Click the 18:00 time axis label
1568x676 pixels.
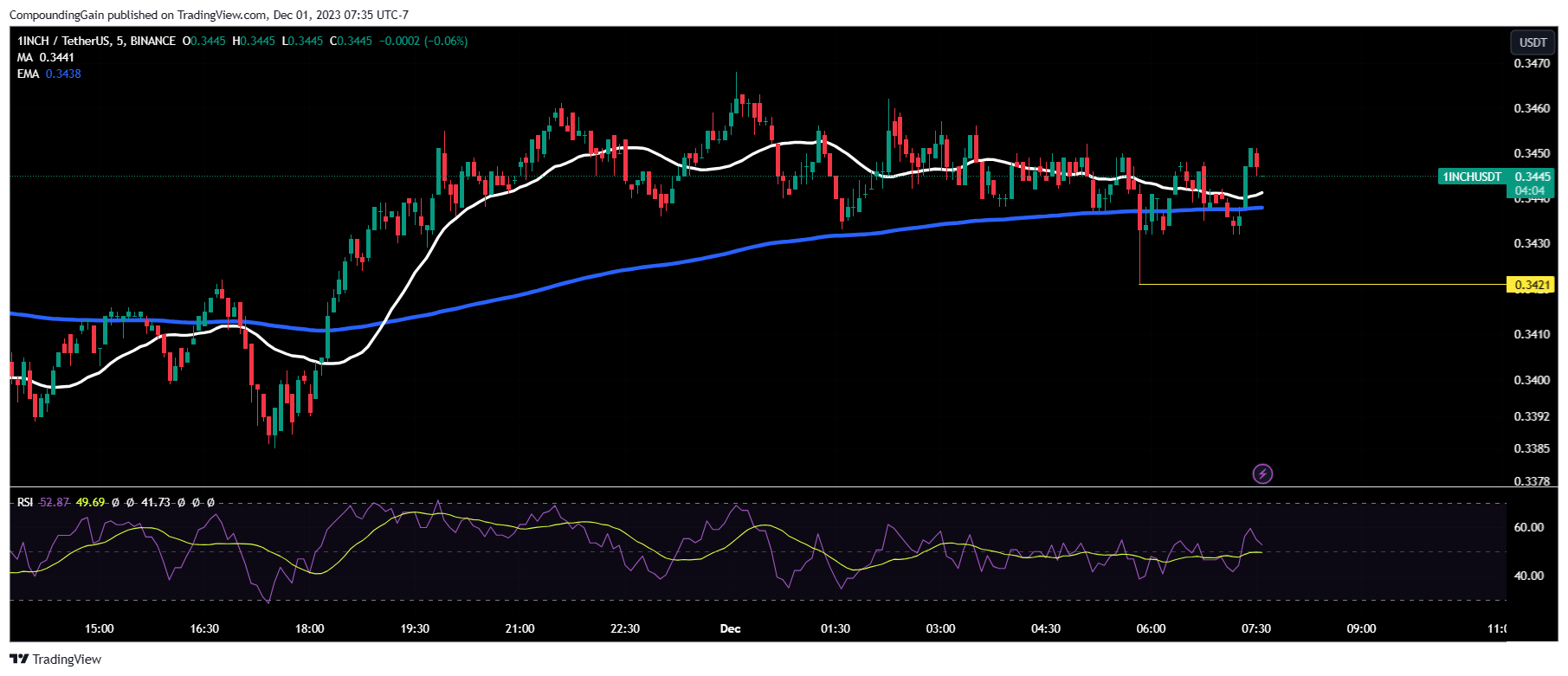[x=309, y=628]
